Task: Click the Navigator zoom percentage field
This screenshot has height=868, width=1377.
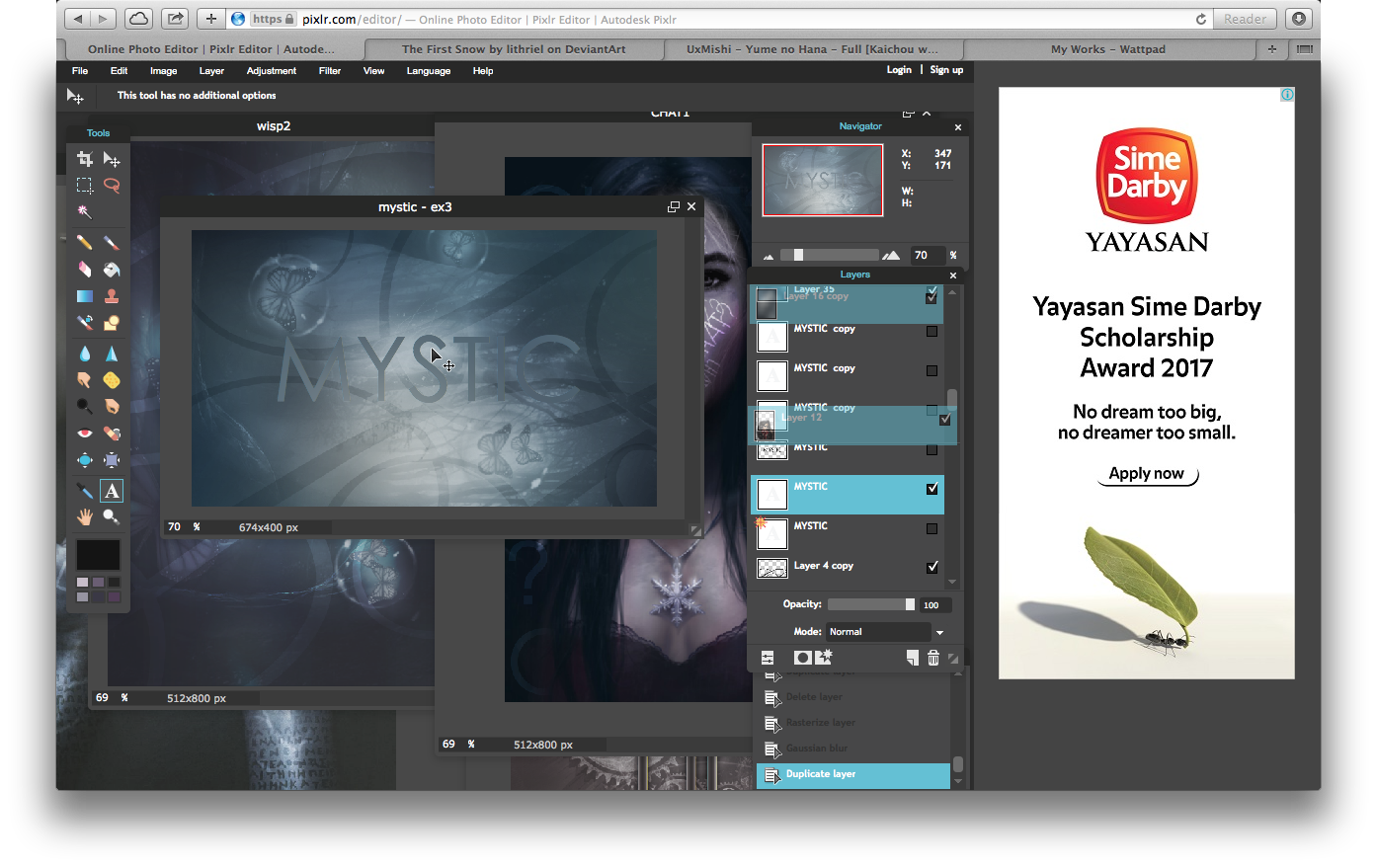Action: [x=927, y=256]
